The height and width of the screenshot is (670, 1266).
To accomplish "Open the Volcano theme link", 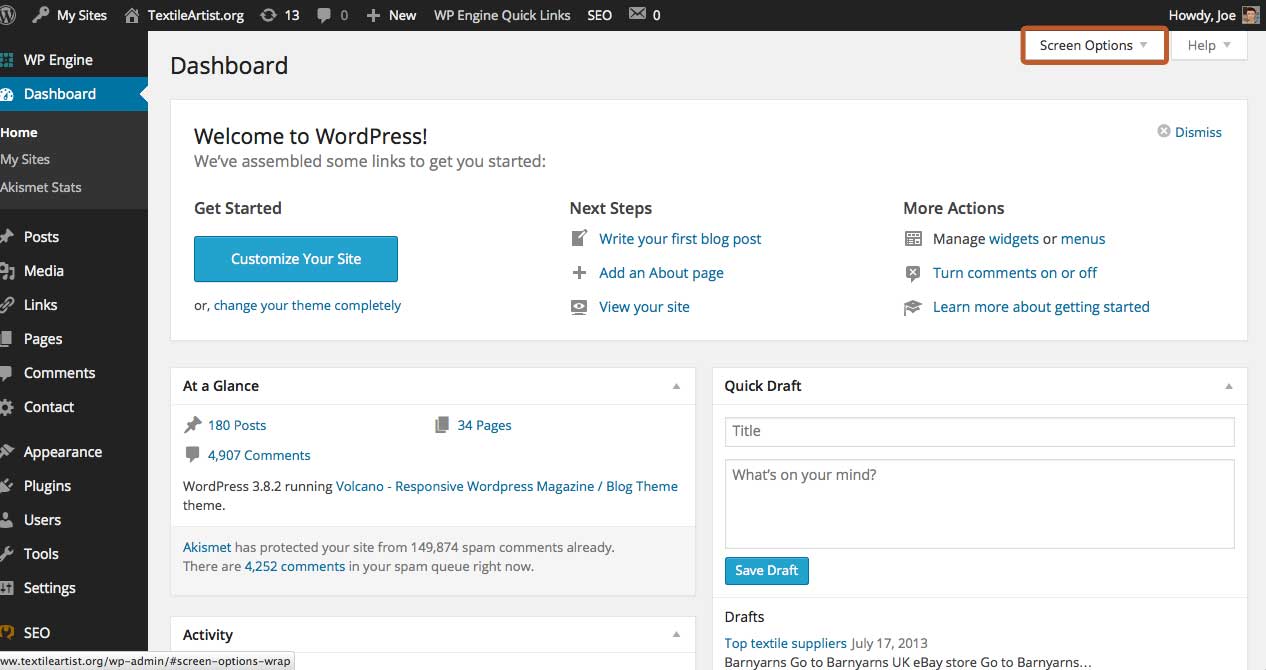I will coord(507,486).
